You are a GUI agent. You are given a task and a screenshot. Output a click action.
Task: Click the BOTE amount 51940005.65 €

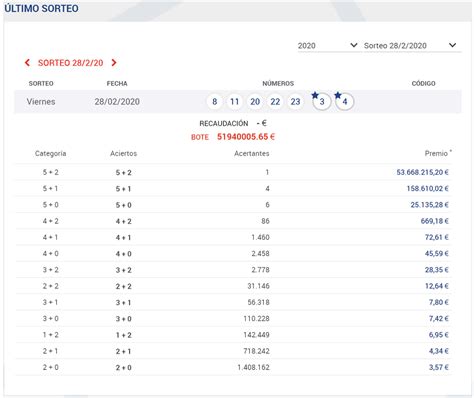[246, 137]
